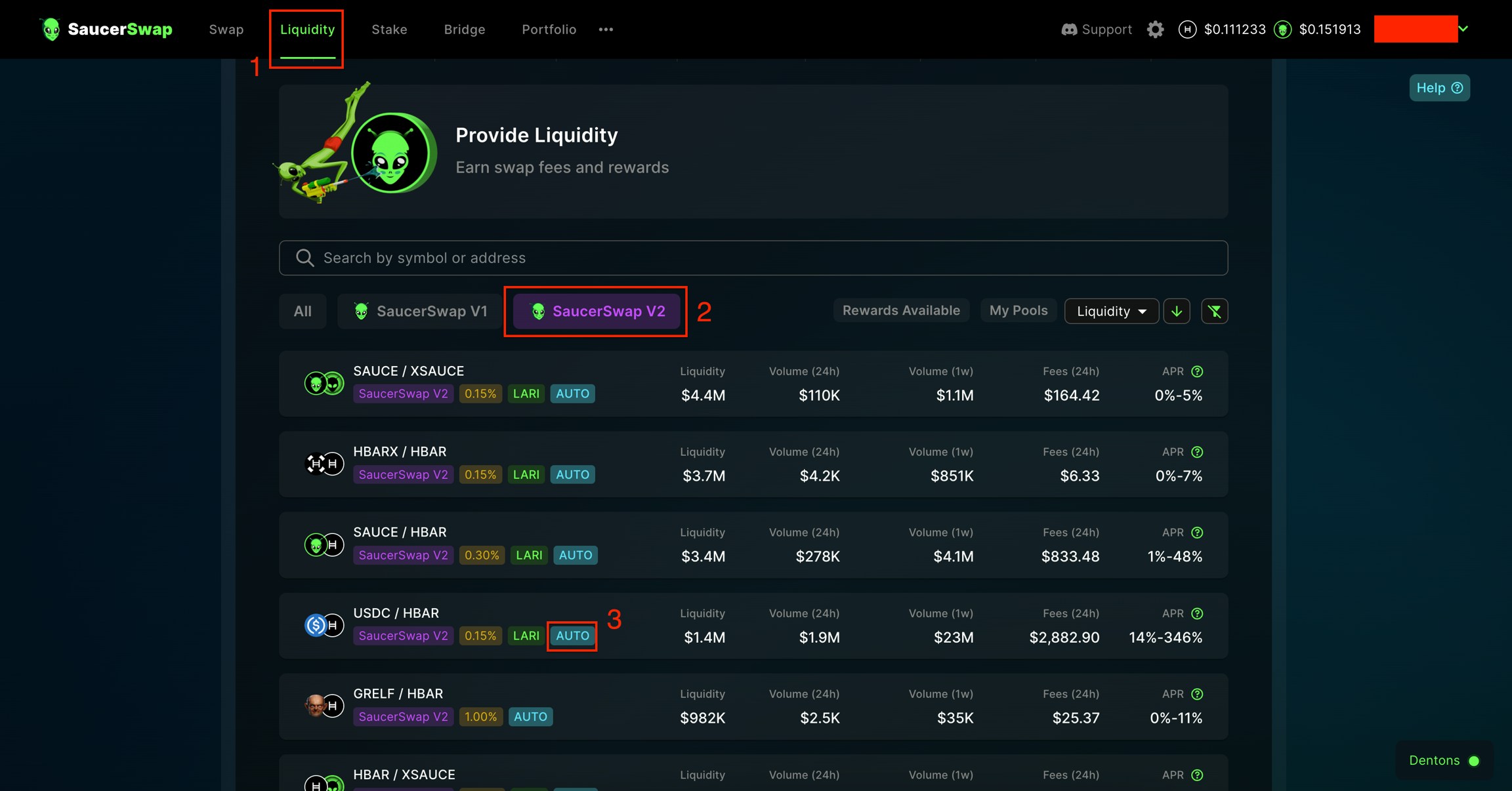Click the AUTO tag on USDC / HBAR

(x=572, y=636)
